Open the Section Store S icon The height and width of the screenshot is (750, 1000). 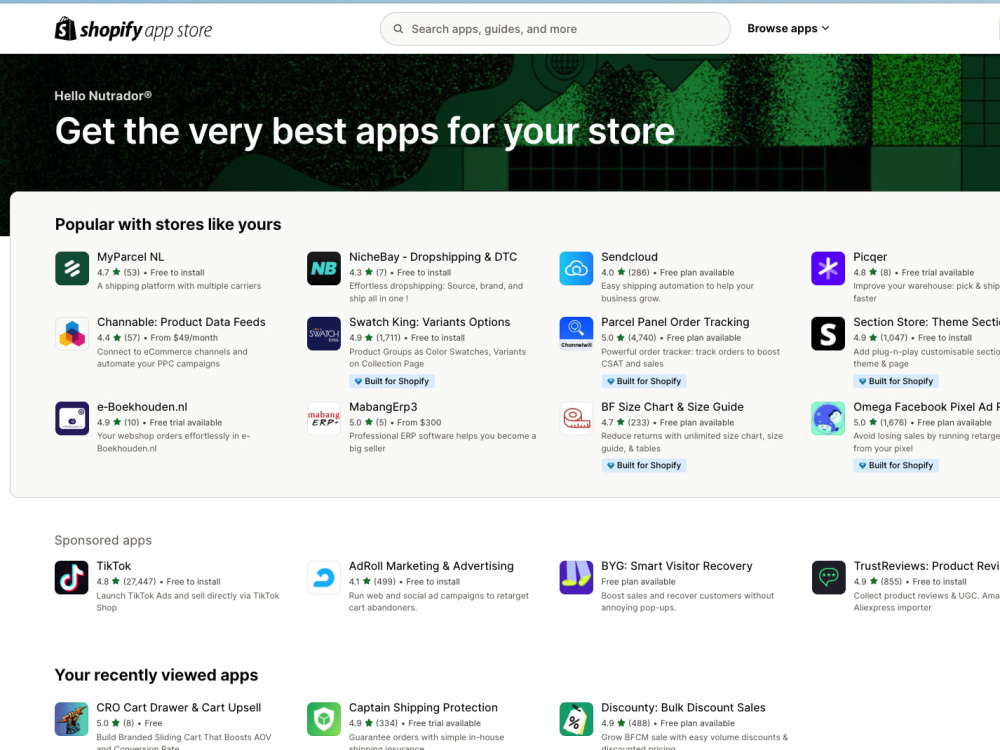828,334
